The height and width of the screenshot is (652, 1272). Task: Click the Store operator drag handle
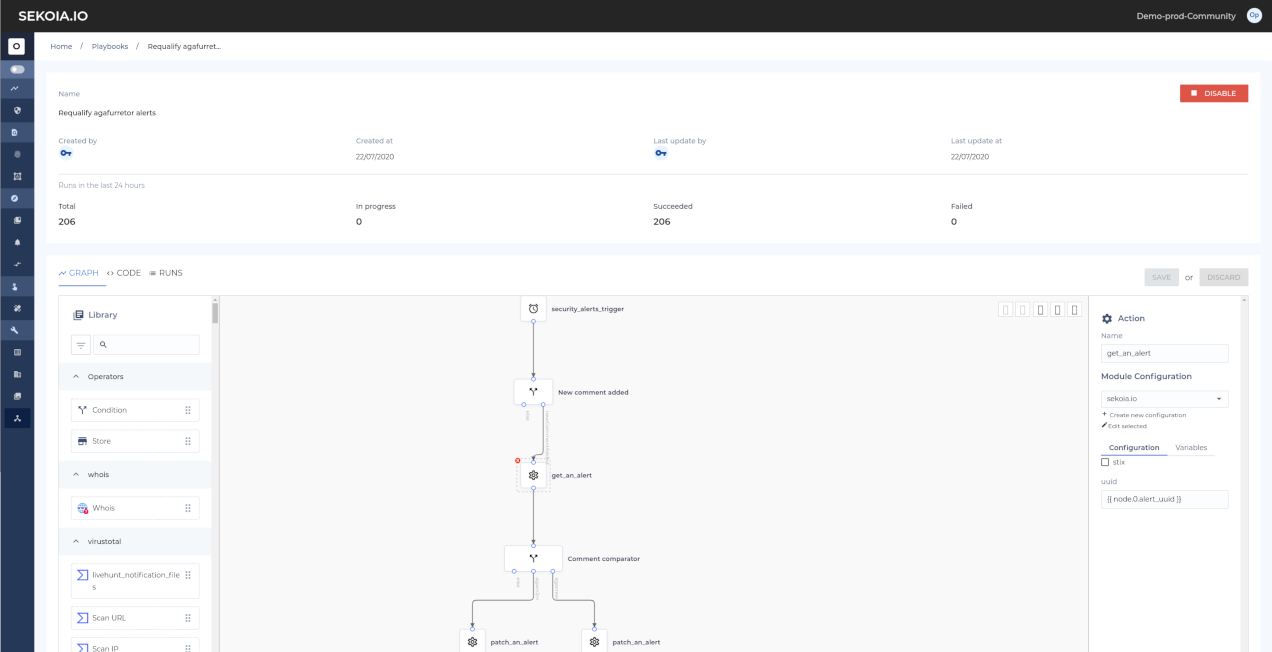pyautogui.click(x=187, y=441)
